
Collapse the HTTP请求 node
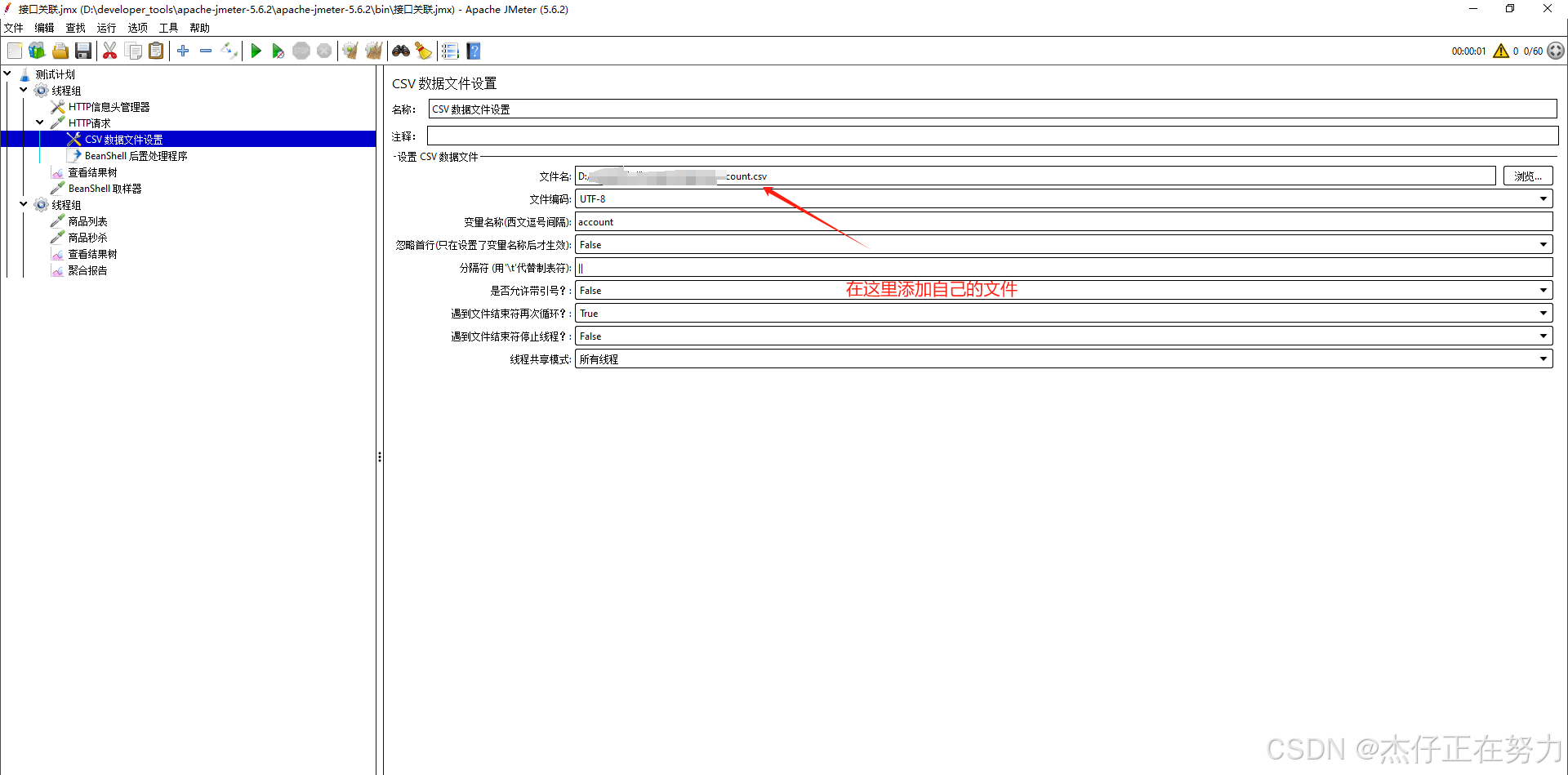tap(40, 123)
